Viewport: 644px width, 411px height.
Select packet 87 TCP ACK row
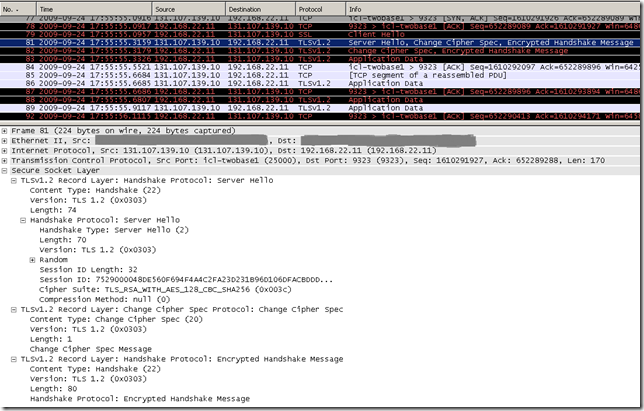pyautogui.click(x=320, y=92)
